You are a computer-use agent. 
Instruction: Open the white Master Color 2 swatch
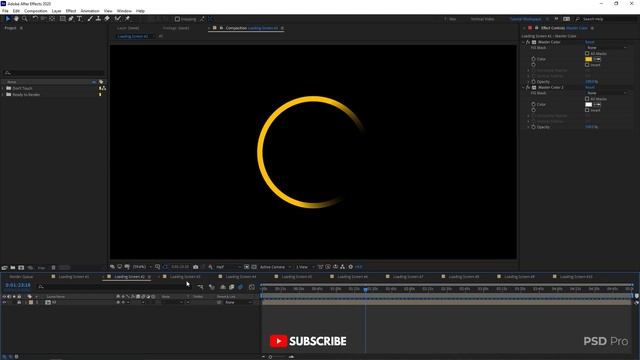[589, 104]
